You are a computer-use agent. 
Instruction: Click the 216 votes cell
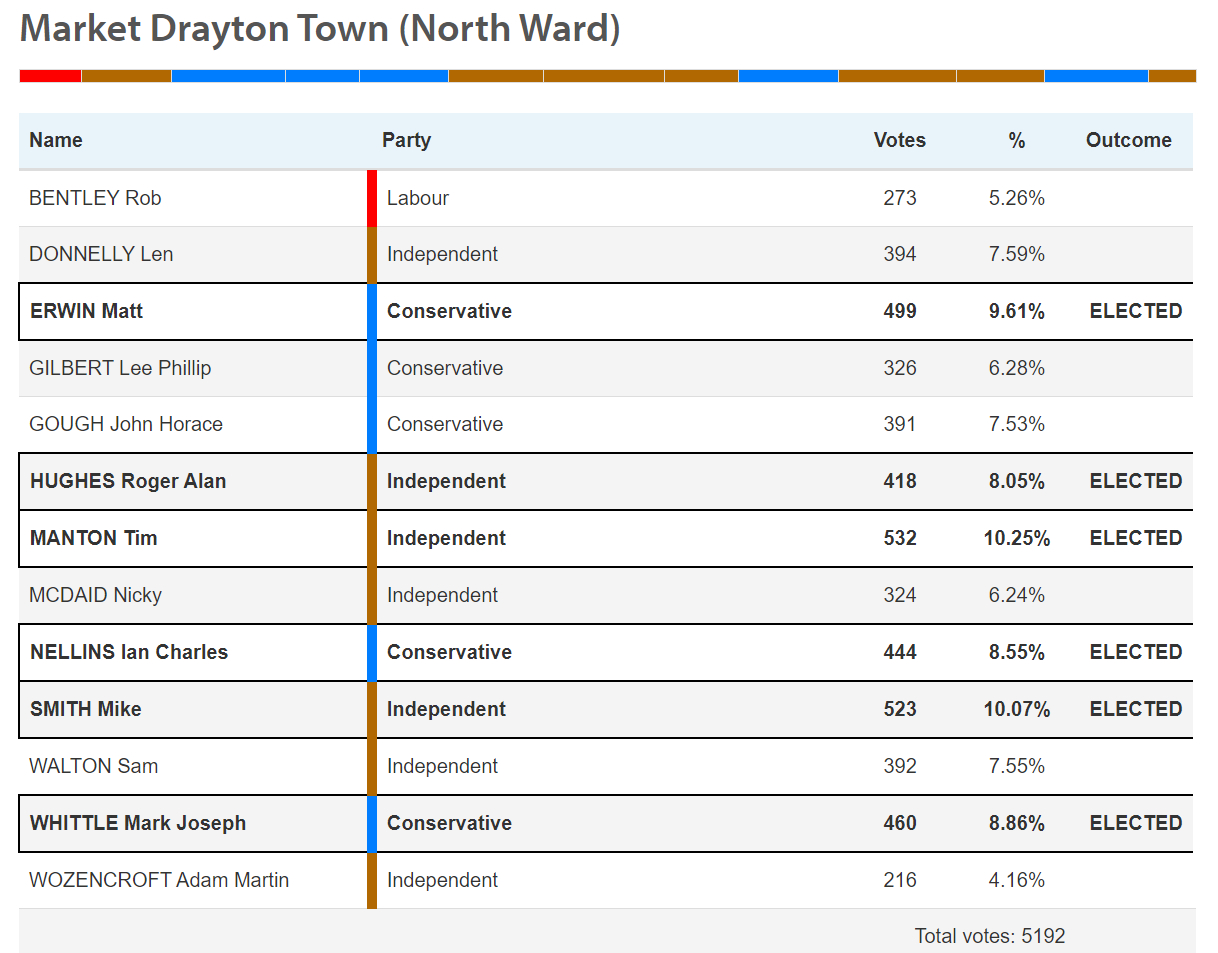pyautogui.click(x=900, y=880)
